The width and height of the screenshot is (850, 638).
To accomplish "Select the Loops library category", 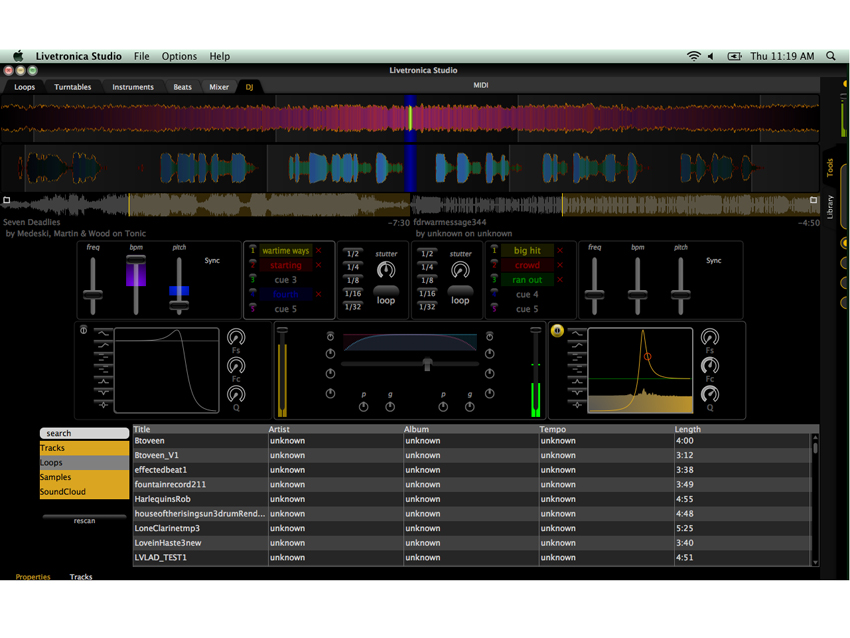I will pos(85,462).
